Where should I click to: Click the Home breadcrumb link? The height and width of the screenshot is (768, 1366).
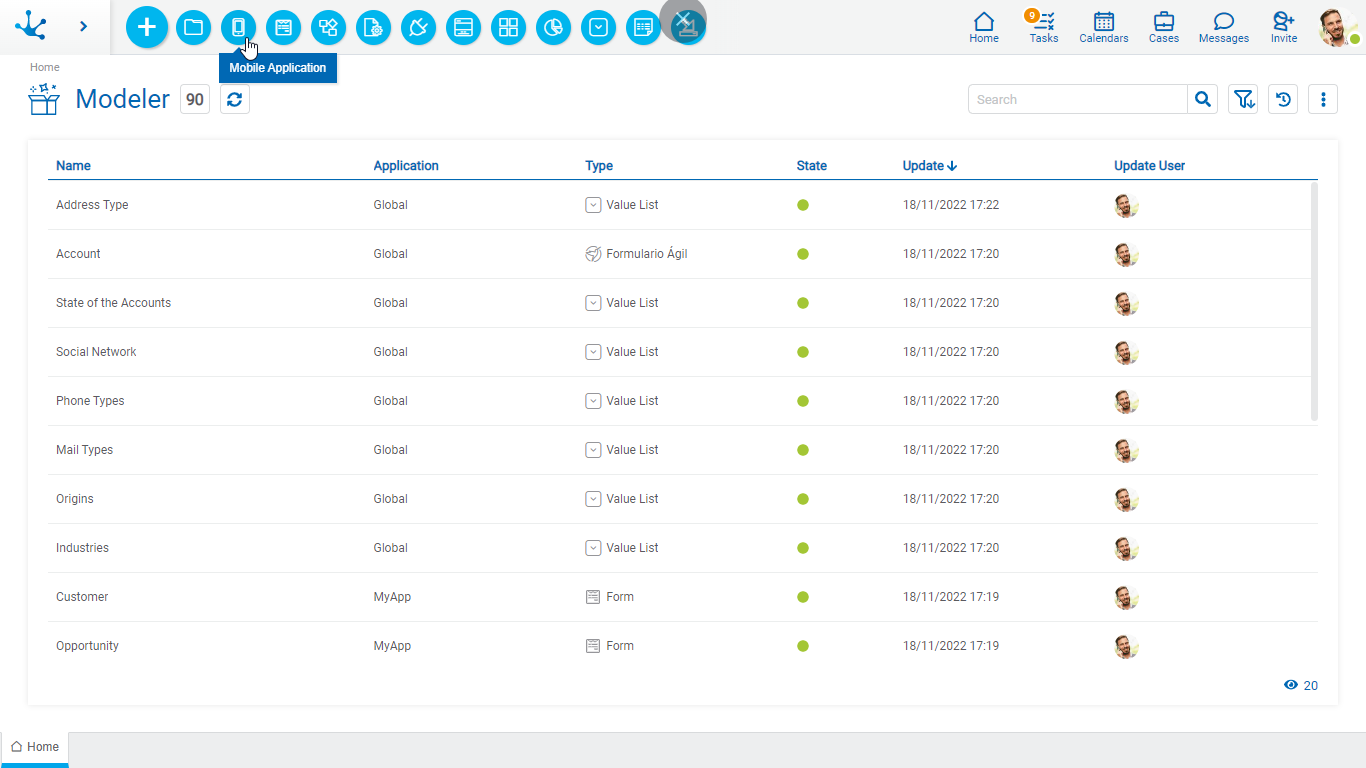(45, 67)
